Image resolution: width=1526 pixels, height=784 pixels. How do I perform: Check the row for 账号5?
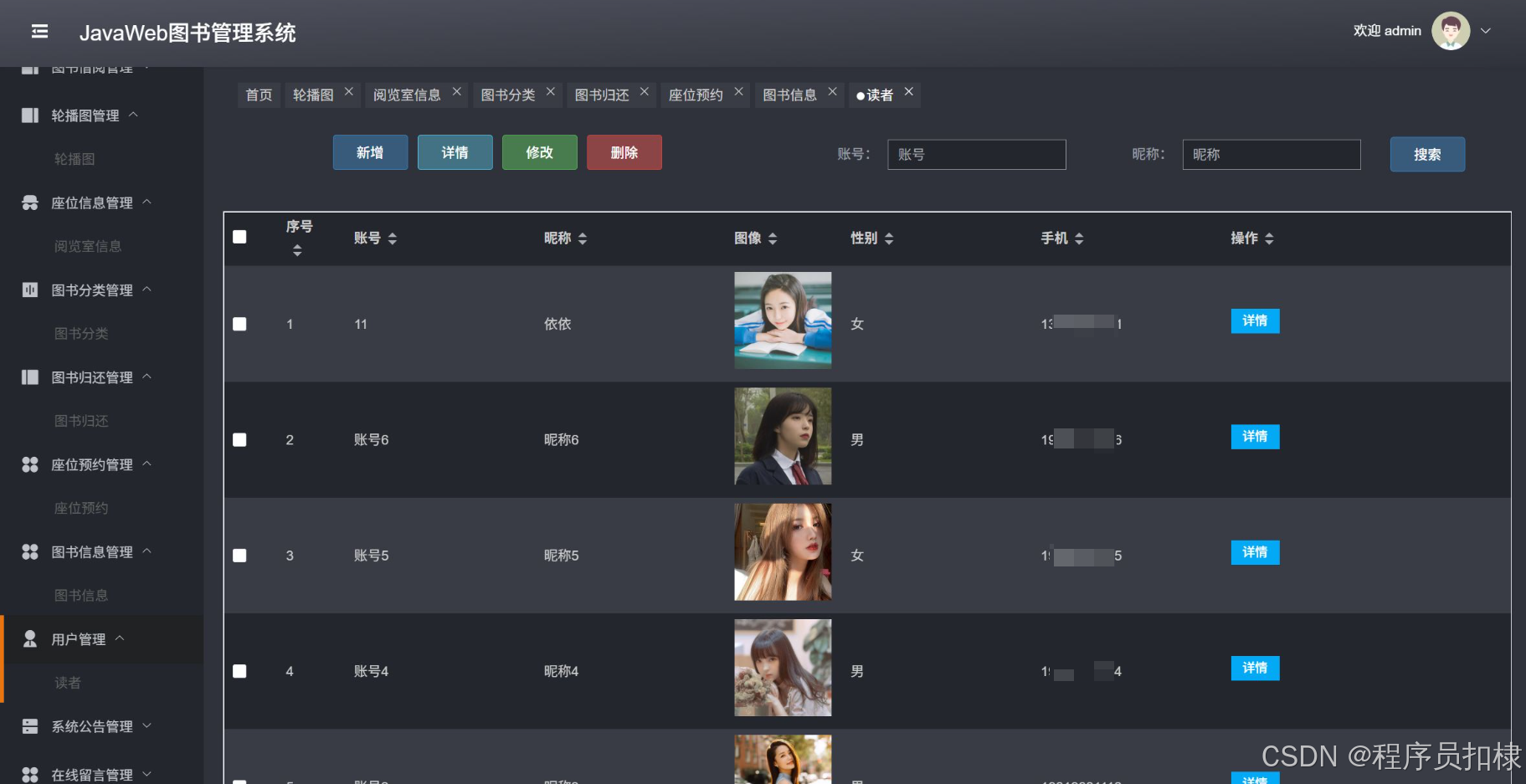(239, 556)
